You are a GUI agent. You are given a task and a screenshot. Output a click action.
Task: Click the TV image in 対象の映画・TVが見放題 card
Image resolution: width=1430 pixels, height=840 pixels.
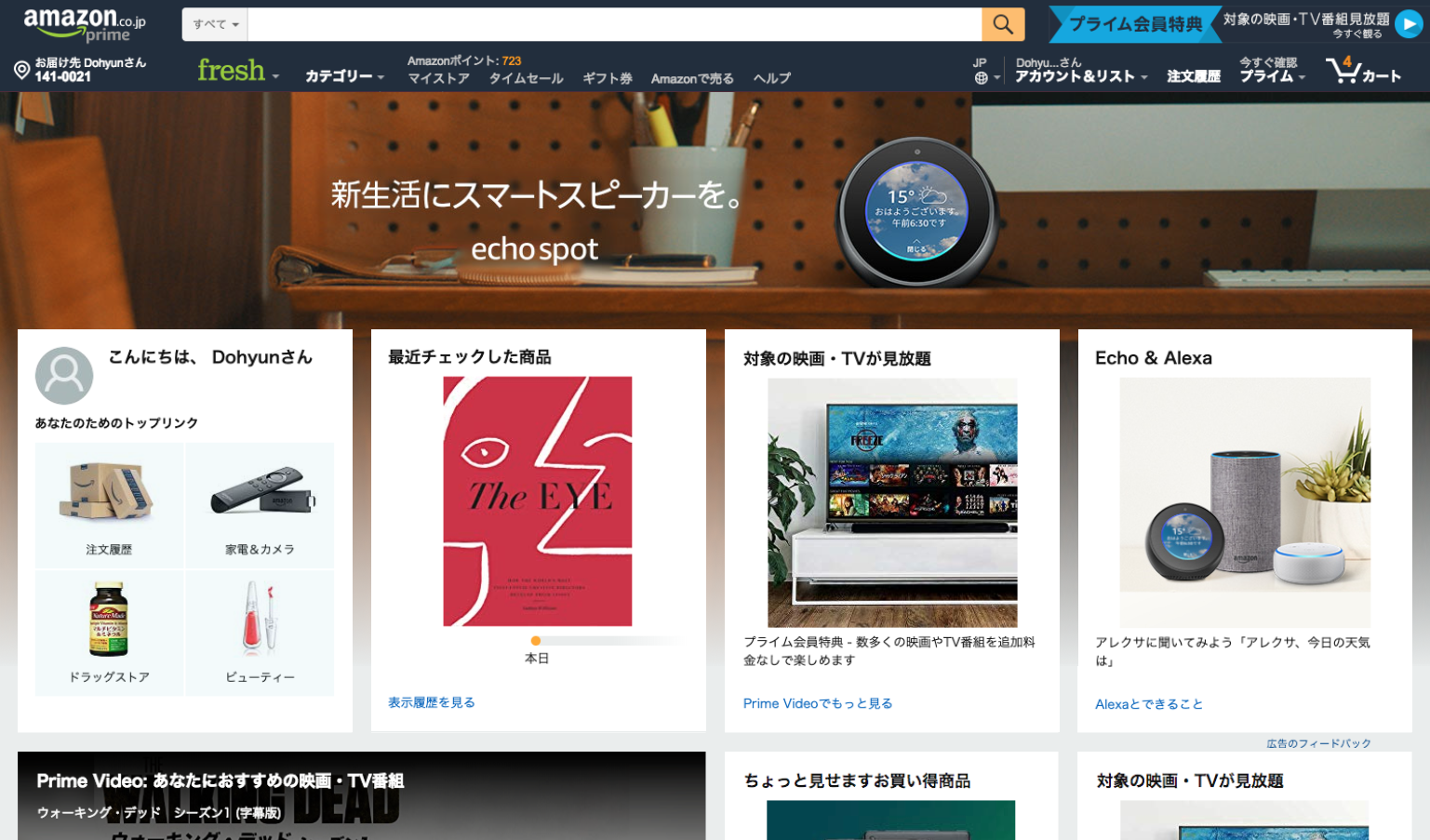pos(892,502)
